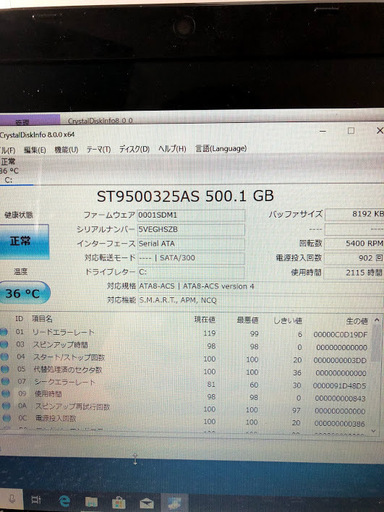Open the ディスク(D) menu
384x512 pixels.
(x=135, y=149)
